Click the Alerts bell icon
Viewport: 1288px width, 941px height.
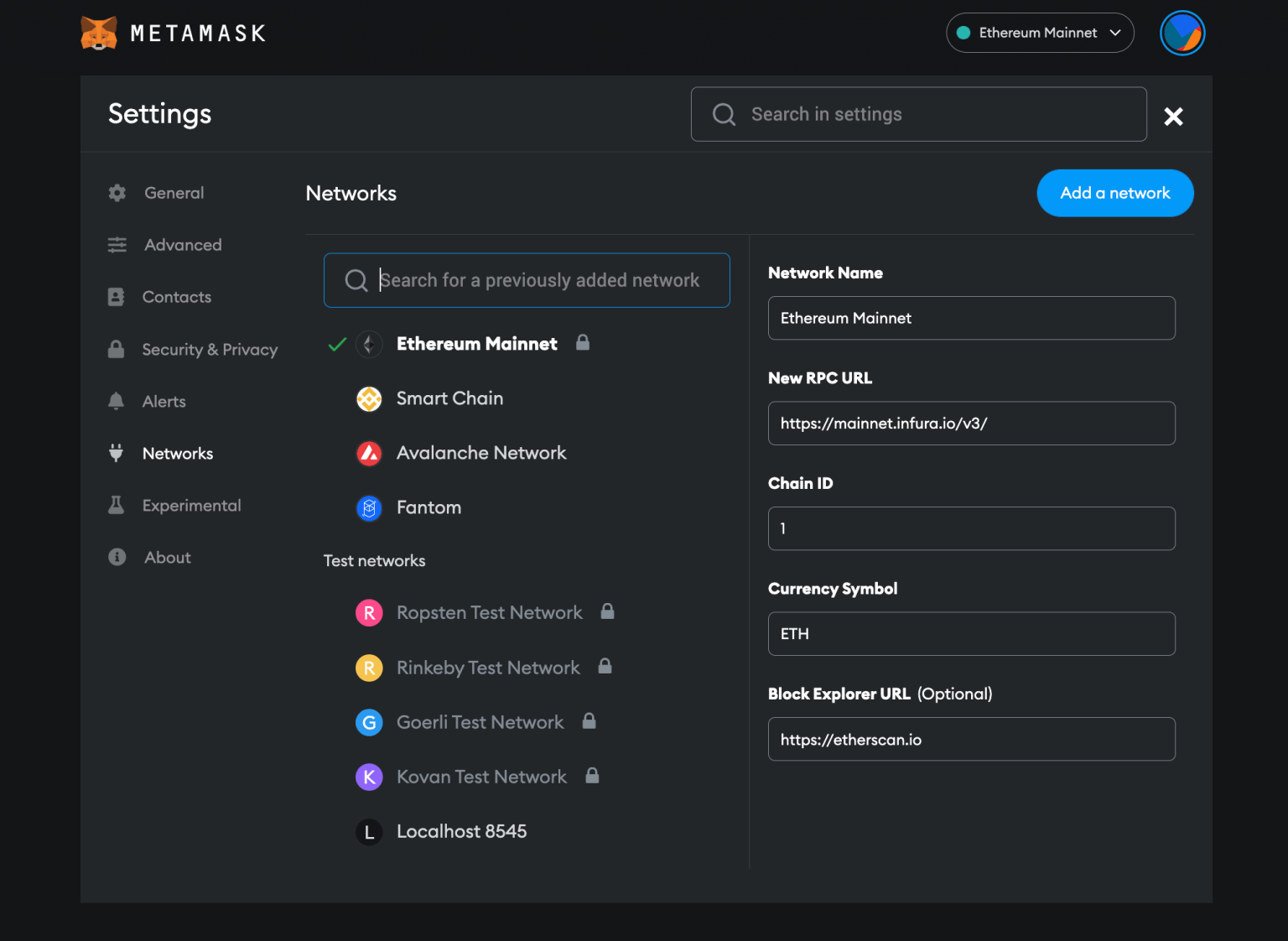click(x=117, y=401)
